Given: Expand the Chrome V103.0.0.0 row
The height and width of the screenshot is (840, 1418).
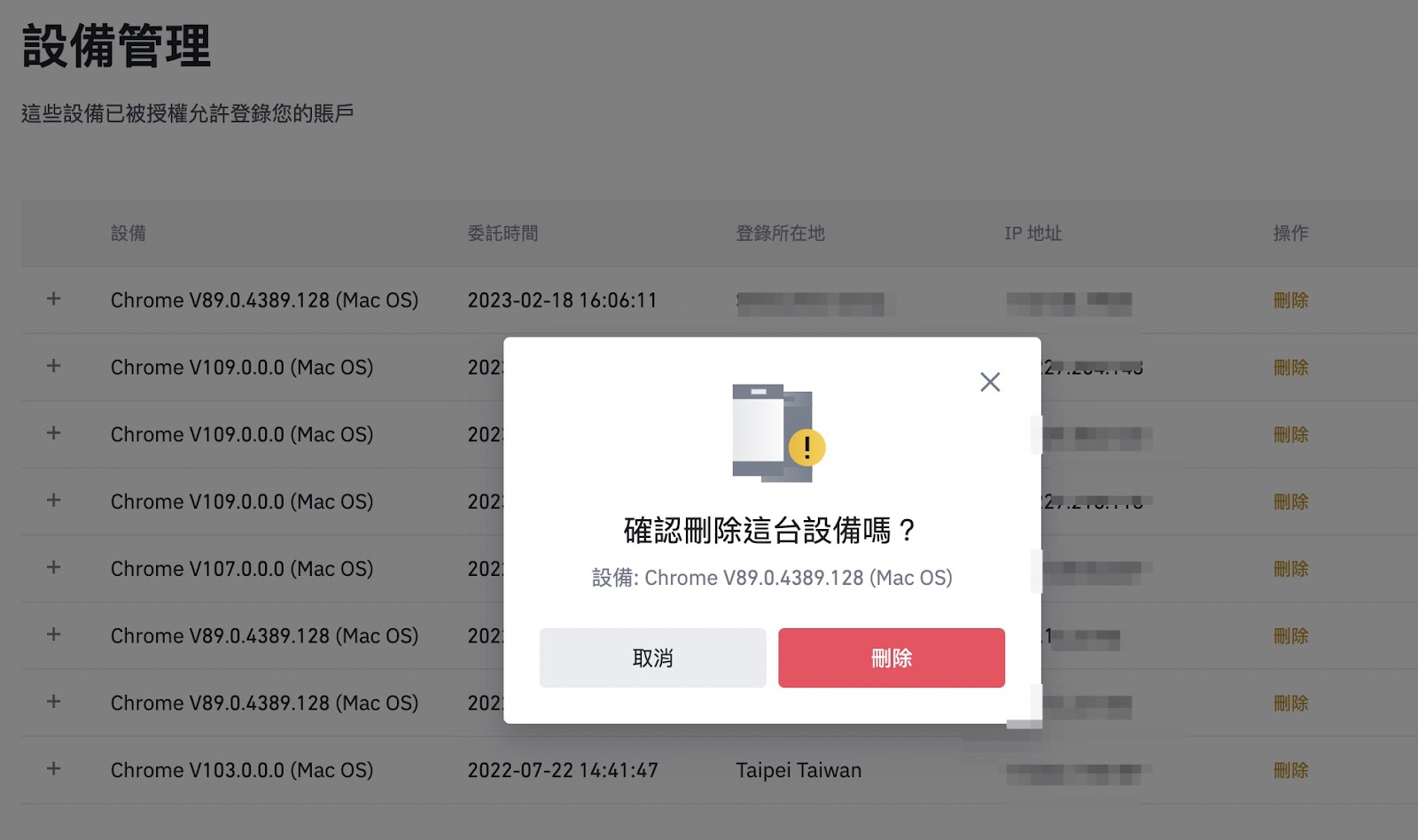Looking at the screenshot, I should (x=54, y=769).
